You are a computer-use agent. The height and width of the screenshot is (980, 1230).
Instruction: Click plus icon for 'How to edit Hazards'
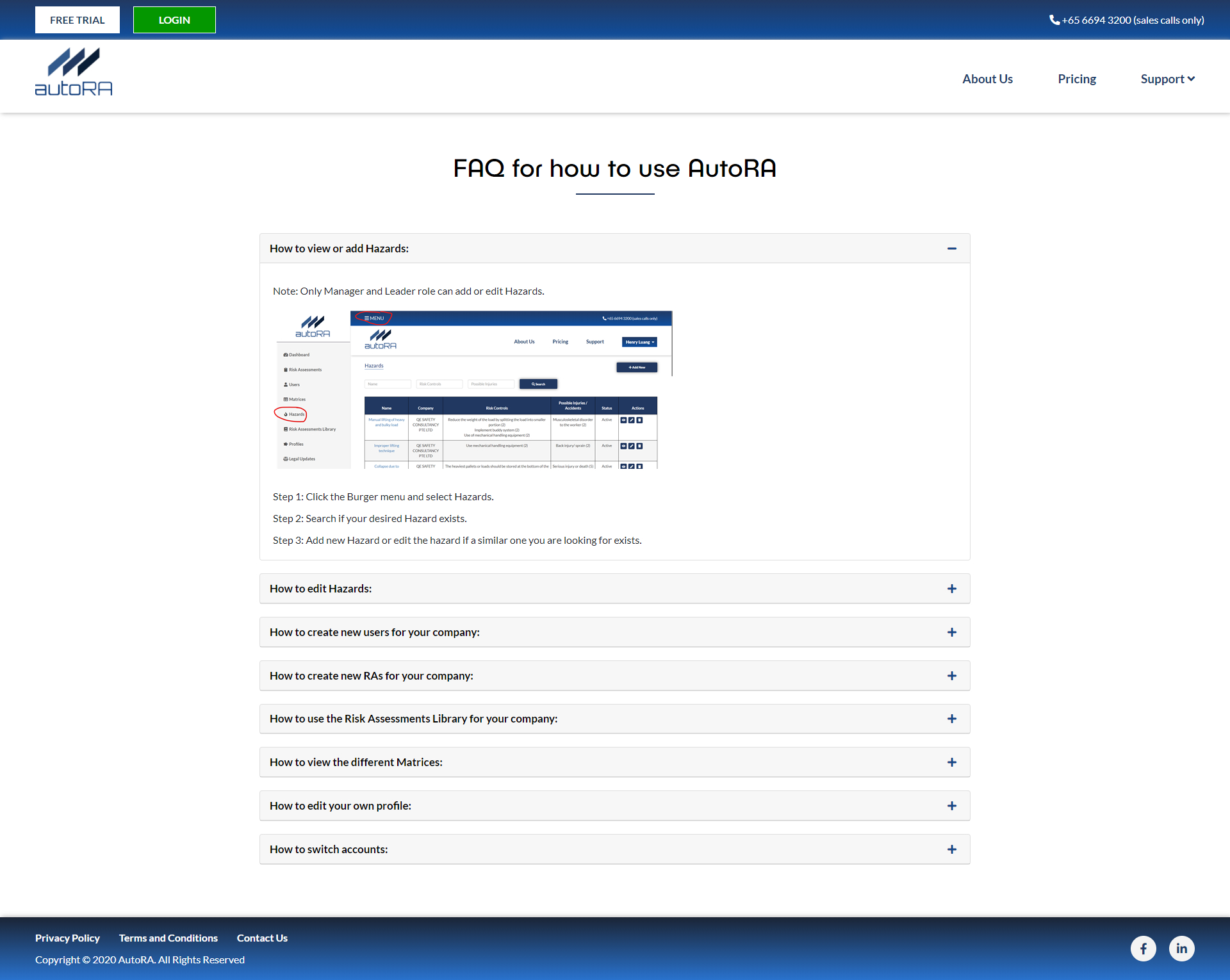(x=951, y=589)
